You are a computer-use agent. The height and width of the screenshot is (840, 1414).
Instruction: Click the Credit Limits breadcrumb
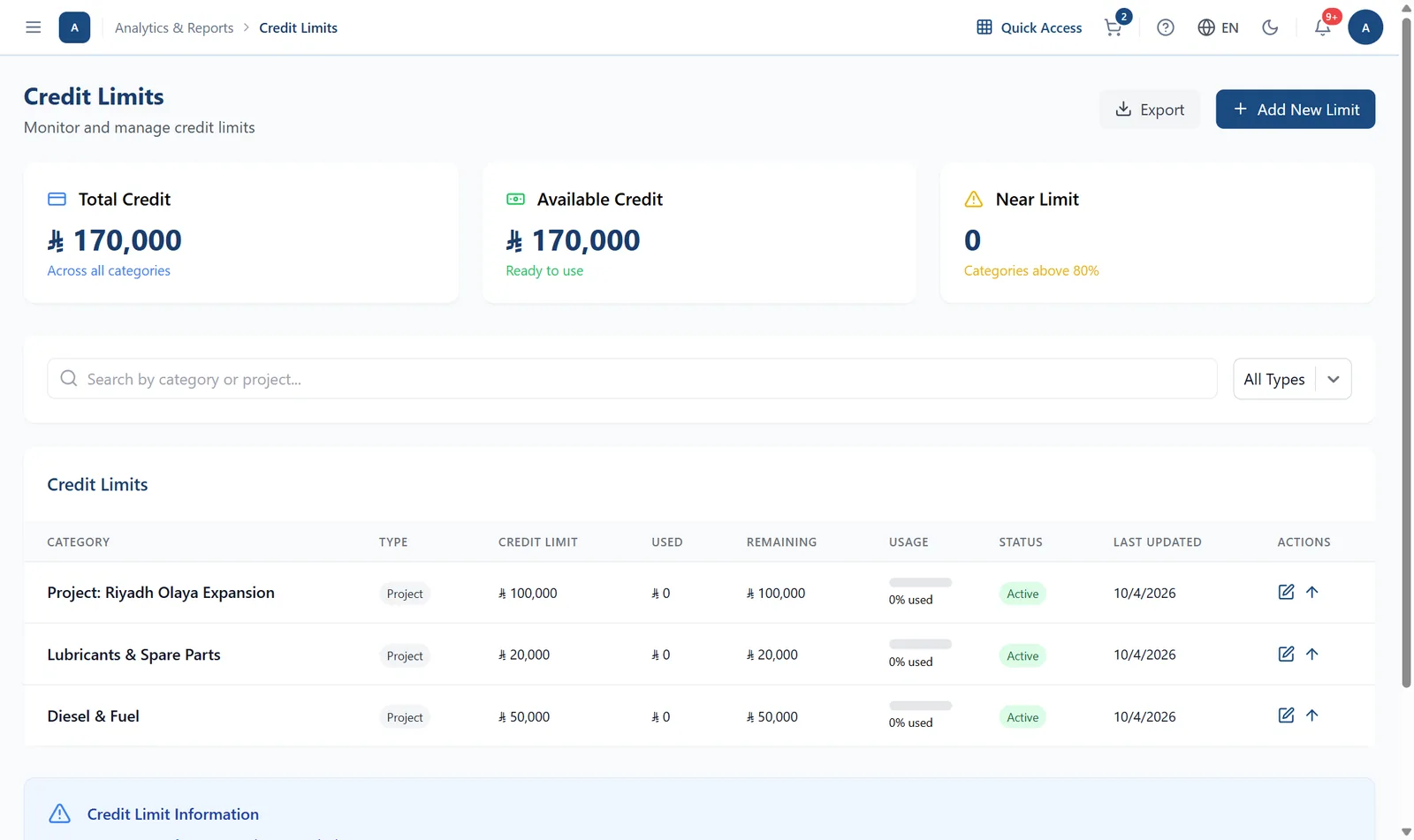(298, 27)
